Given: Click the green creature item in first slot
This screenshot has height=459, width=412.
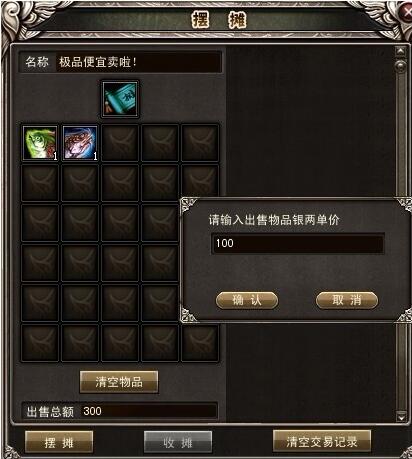Looking at the screenshot, I should click(40, 143).
